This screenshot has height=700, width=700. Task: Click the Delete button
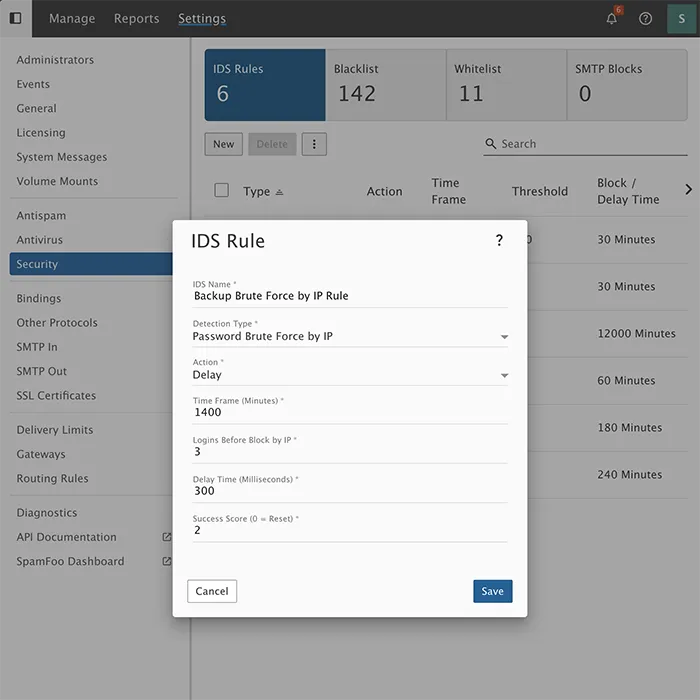tap(272, 144)
